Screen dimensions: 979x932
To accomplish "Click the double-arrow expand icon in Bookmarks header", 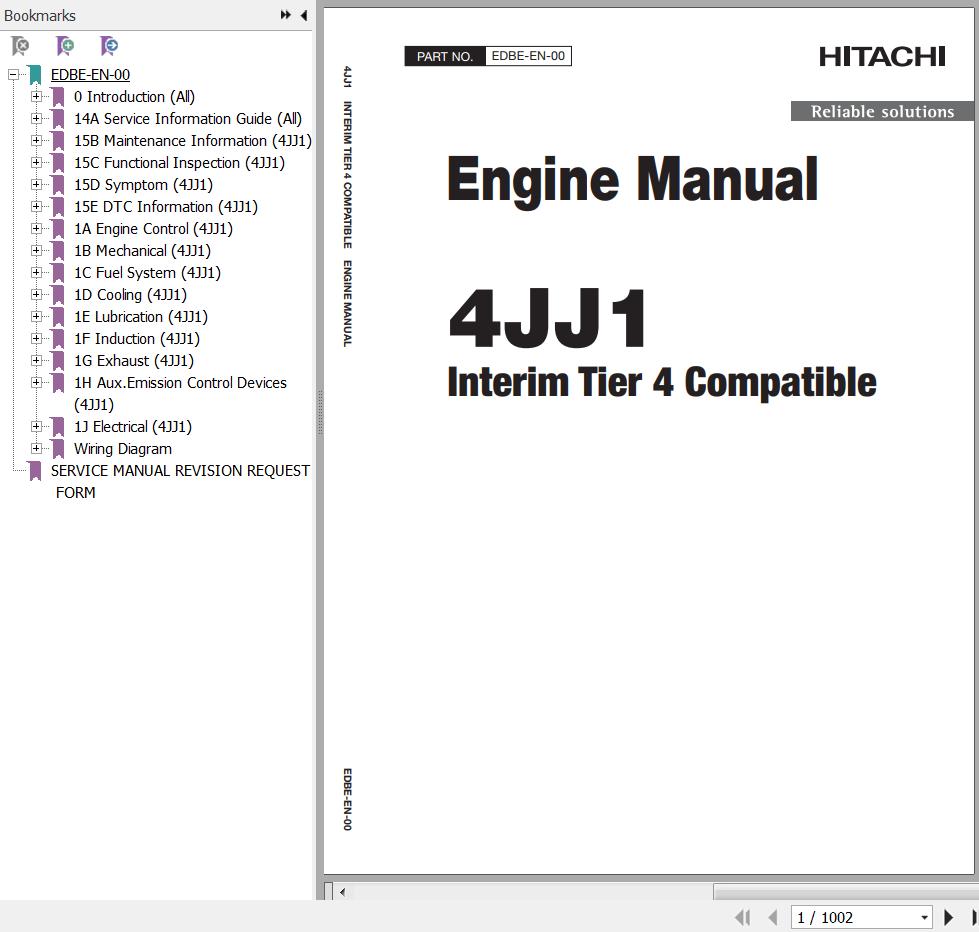I will click(x=285, y=15).
